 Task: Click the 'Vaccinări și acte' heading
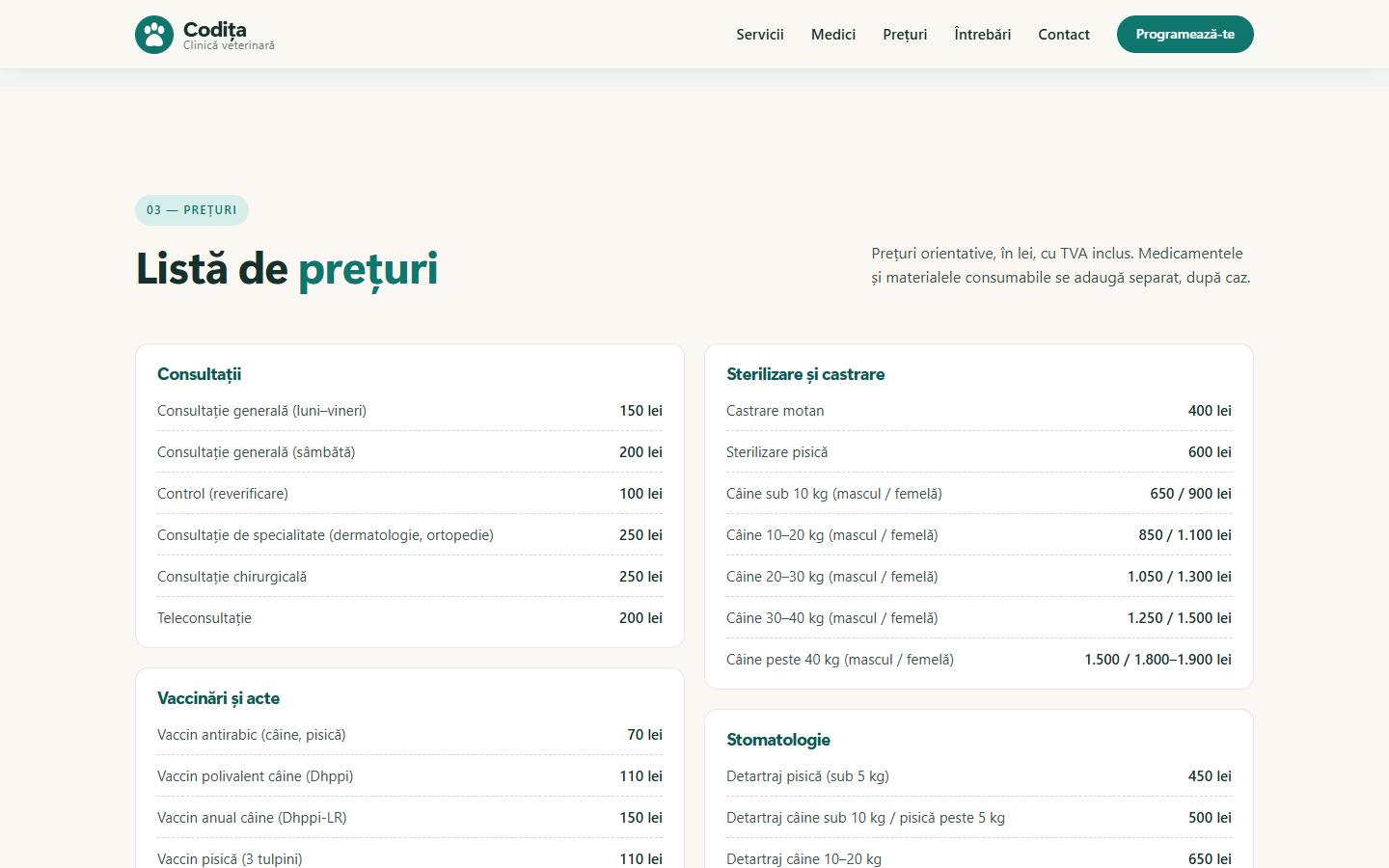[219, 698]
